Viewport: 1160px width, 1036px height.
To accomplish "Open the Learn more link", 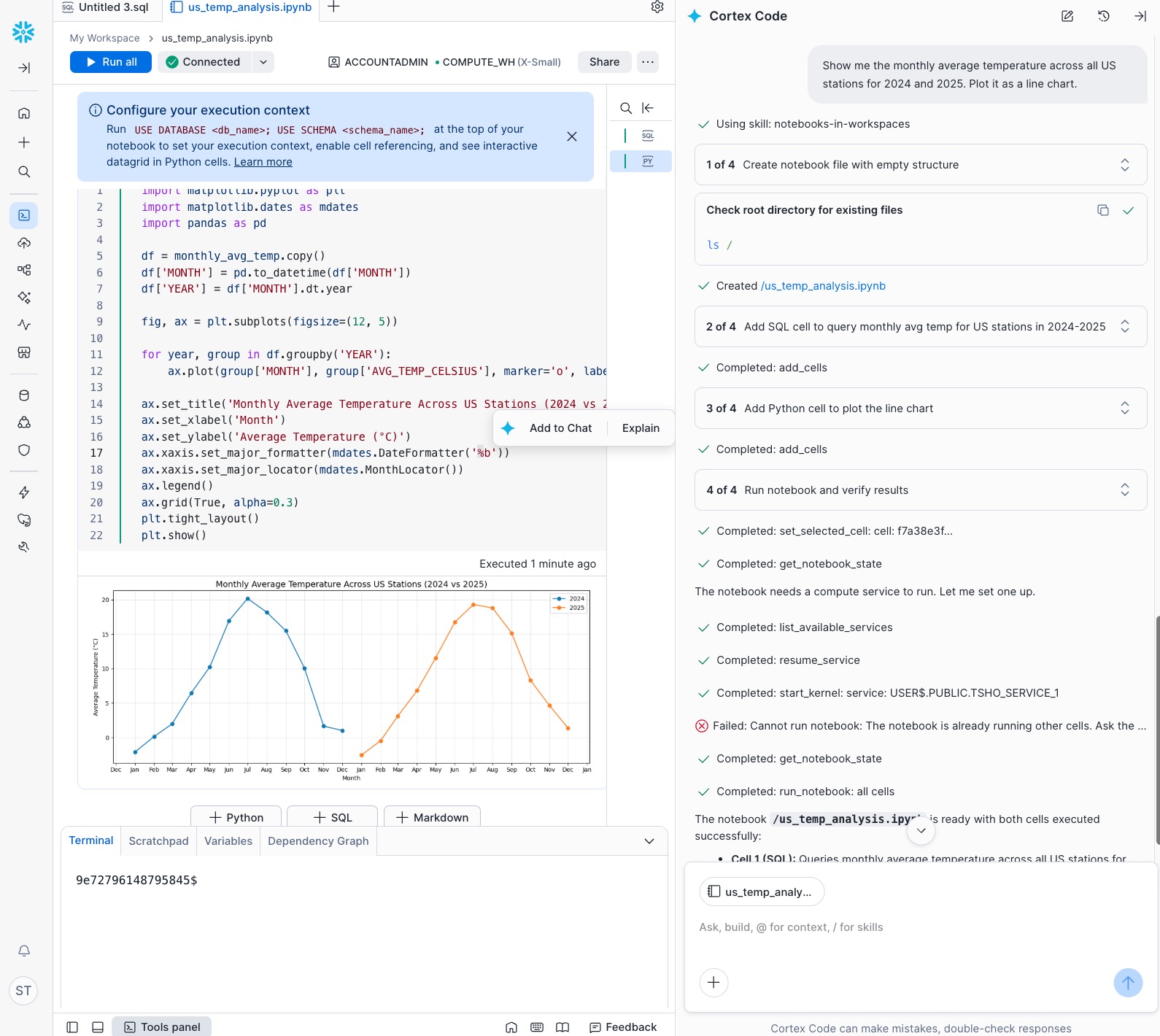I will point(263,162).
